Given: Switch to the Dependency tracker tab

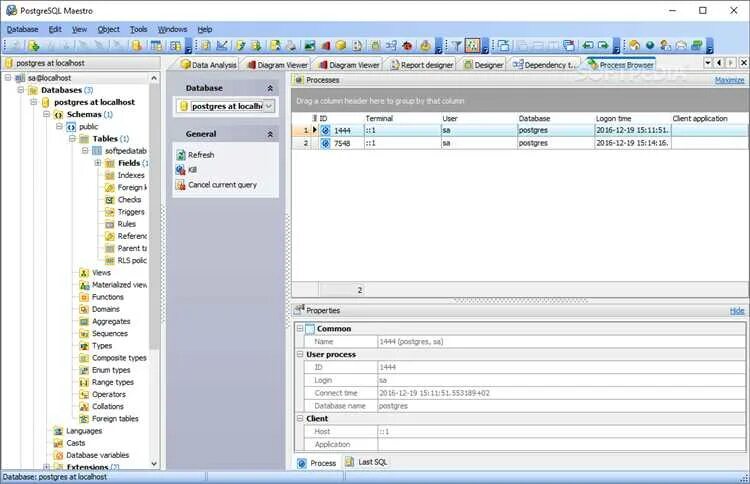Looking at the screenshot, I should tap(544, 65).
